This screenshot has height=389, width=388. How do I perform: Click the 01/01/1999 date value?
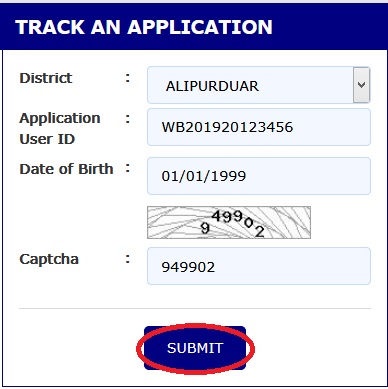pyautogui.click(x=204, y=176)
